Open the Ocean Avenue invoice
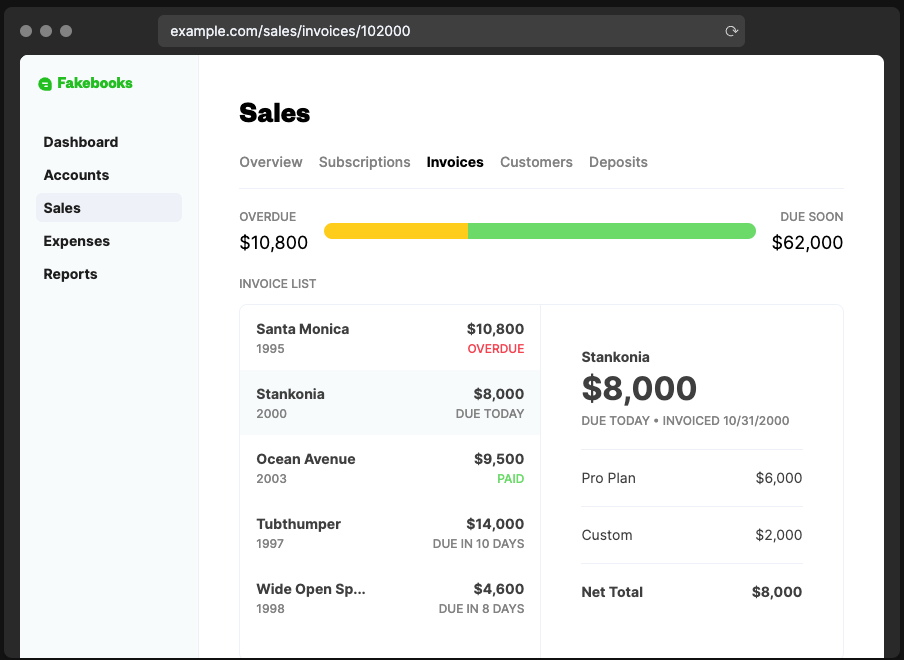The width and height of the screenshot is (904, 660). pyautogui.click(x=390, y=468)
